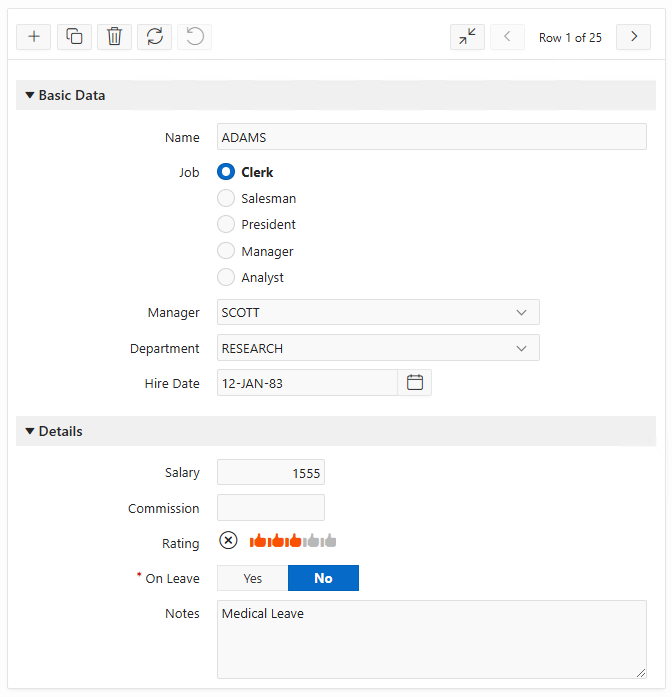Set On Leave to Yes
This screenshot has height=697, width=672.
click(252, 578)
